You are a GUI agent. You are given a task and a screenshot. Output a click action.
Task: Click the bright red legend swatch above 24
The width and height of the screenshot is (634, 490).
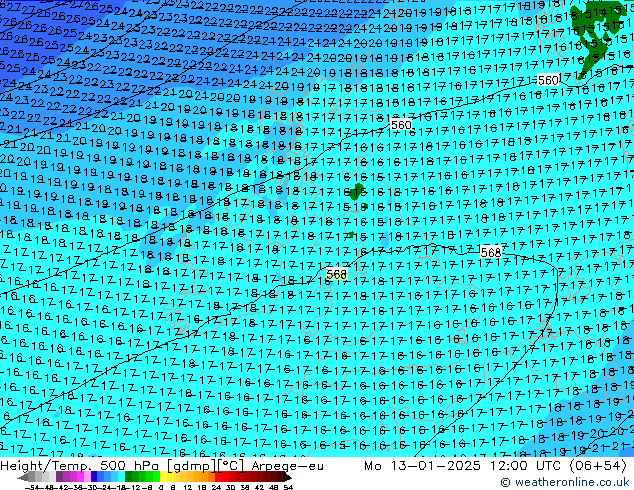coord(218,477)
